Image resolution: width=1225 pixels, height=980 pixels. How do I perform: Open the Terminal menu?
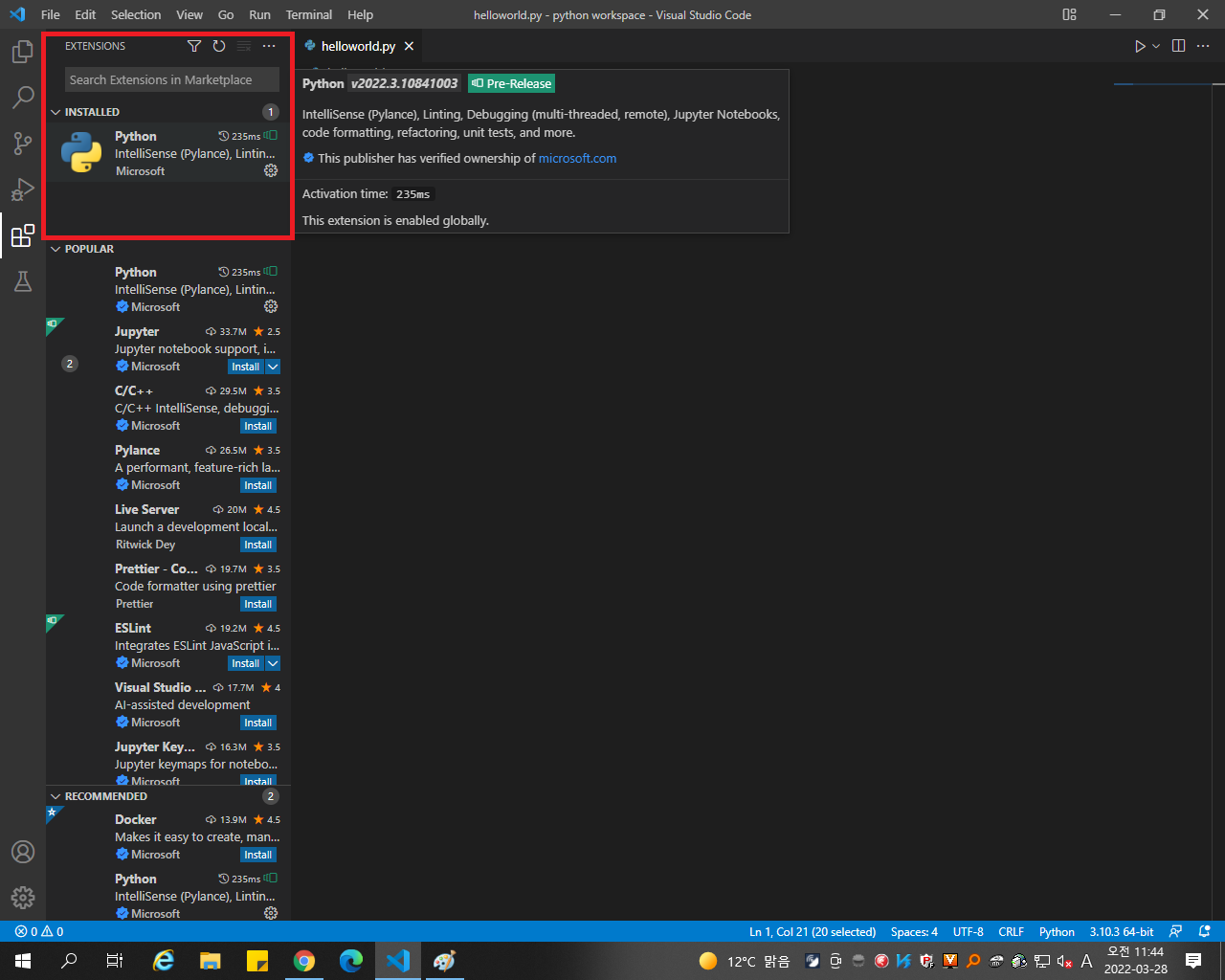click(309, 14)
